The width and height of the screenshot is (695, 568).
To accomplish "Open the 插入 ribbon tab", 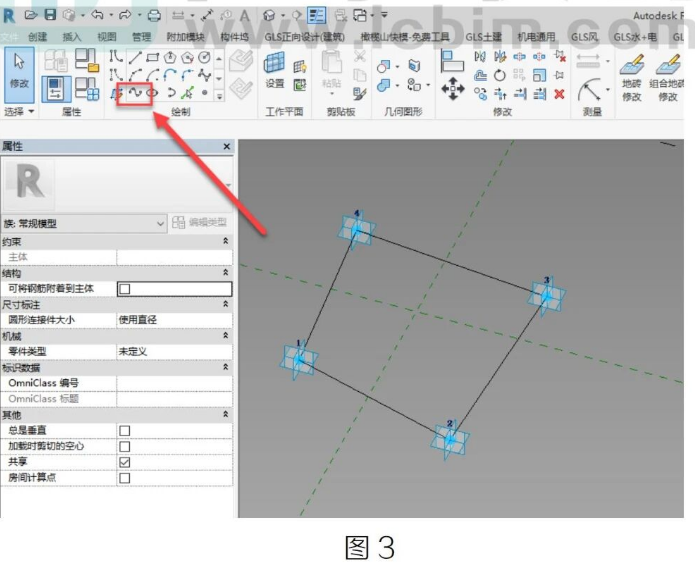I will [72, 37].
